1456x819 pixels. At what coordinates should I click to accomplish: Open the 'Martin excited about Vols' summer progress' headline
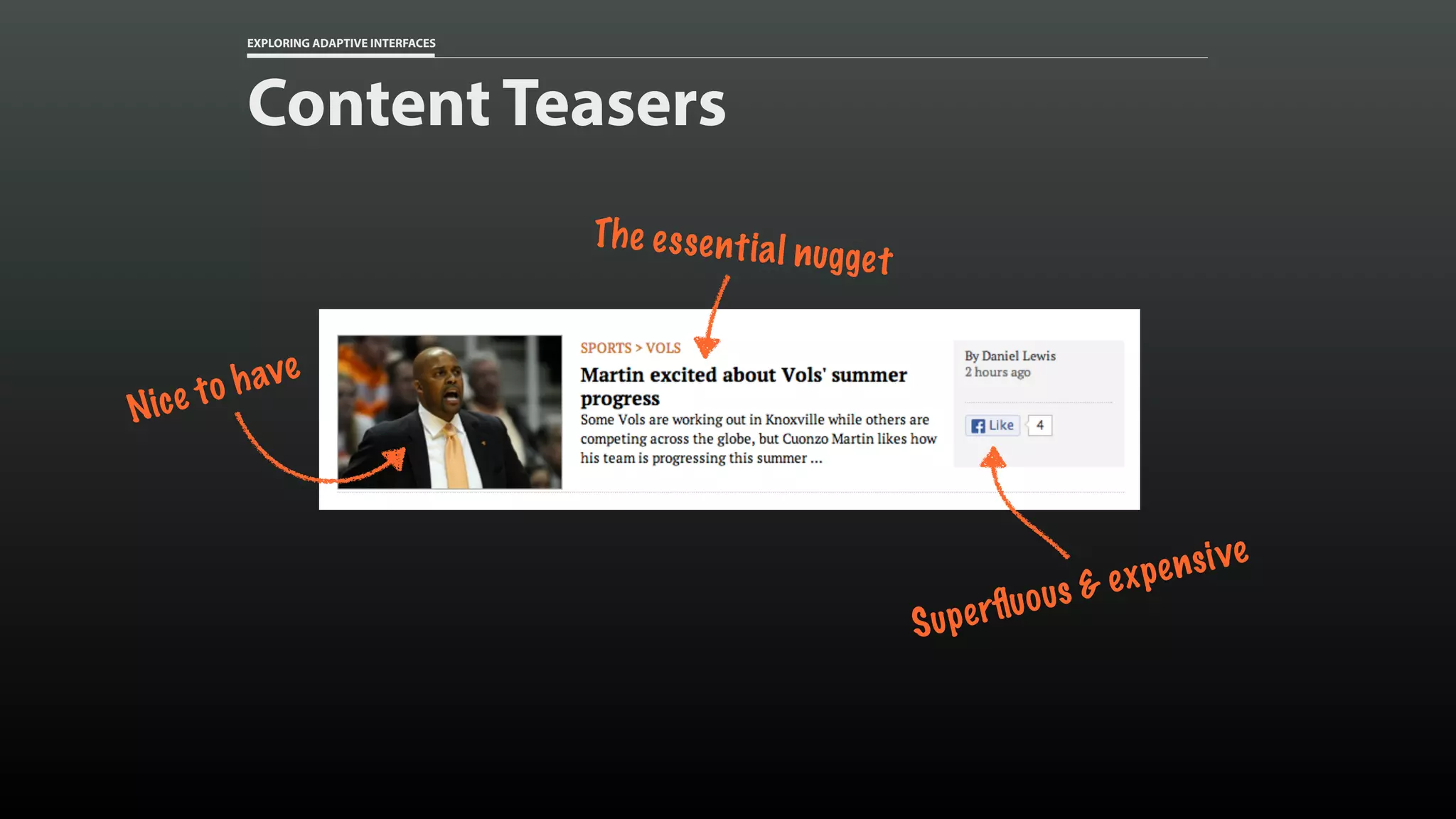point(744,386)
